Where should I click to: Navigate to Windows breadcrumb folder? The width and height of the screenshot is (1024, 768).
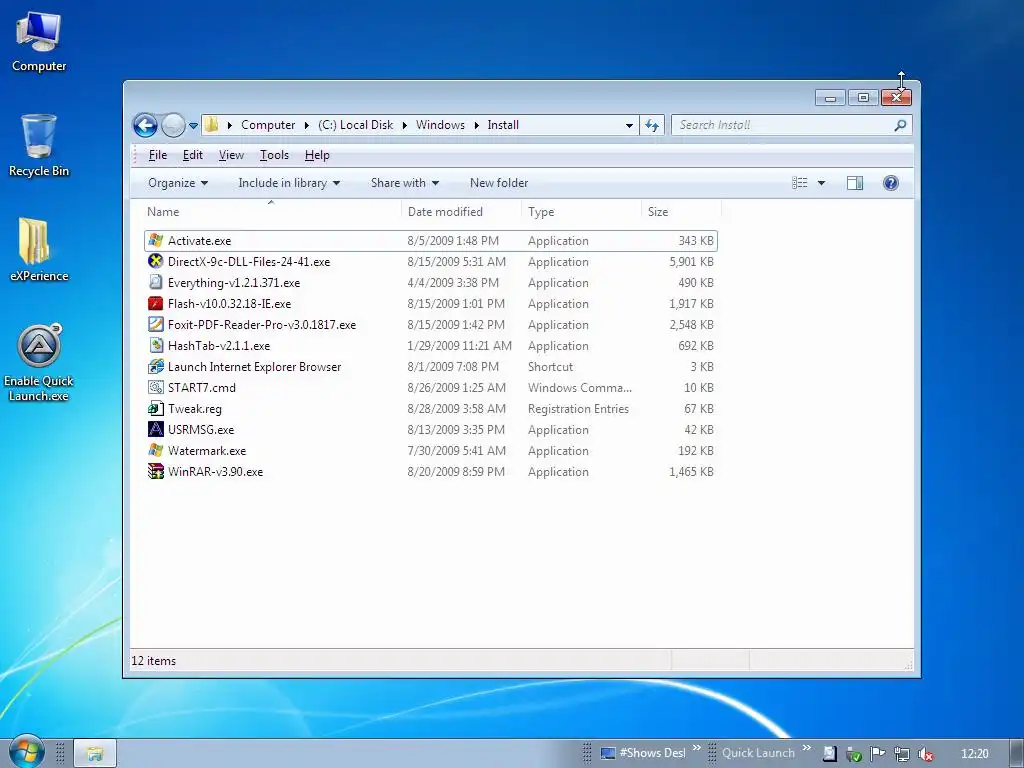coord(440,125)
